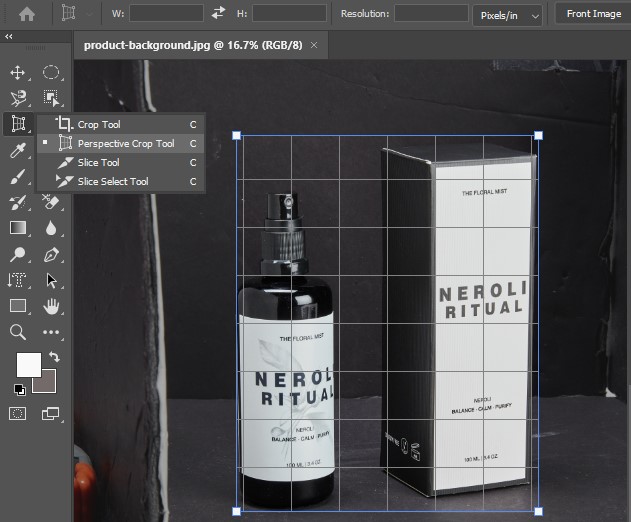This screenshot has height=522, width=631.
Task: Select the Vertical Type Mask tool
Action: tap(18, 280)
